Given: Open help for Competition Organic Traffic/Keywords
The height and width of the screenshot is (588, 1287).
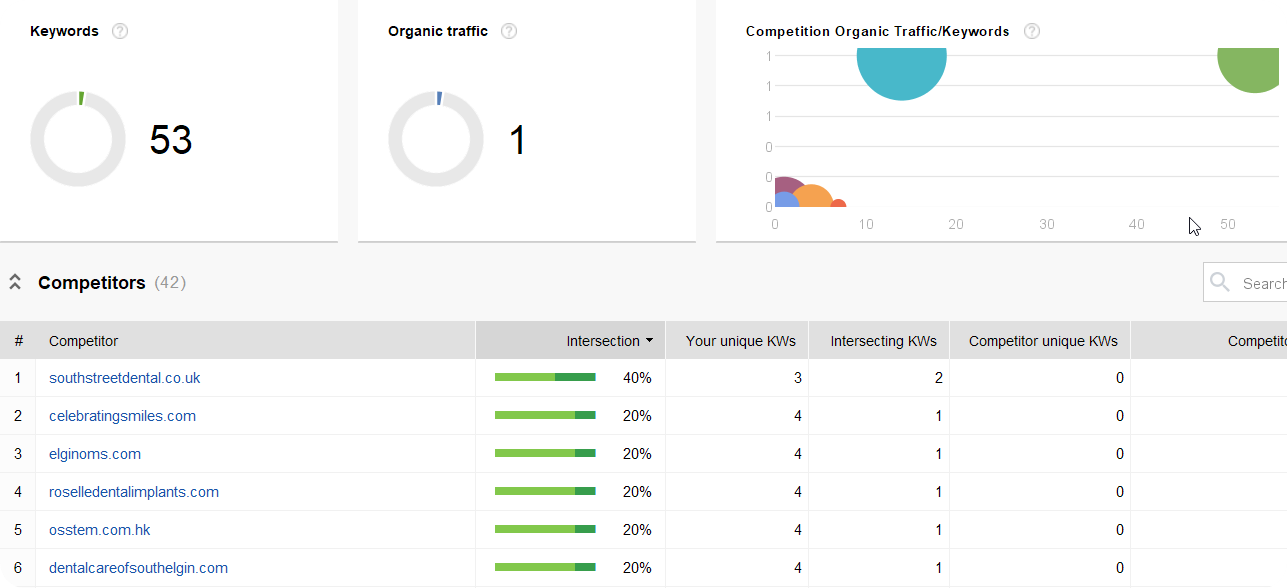Looking at the screenshot, I should [x=1032, y=31].
